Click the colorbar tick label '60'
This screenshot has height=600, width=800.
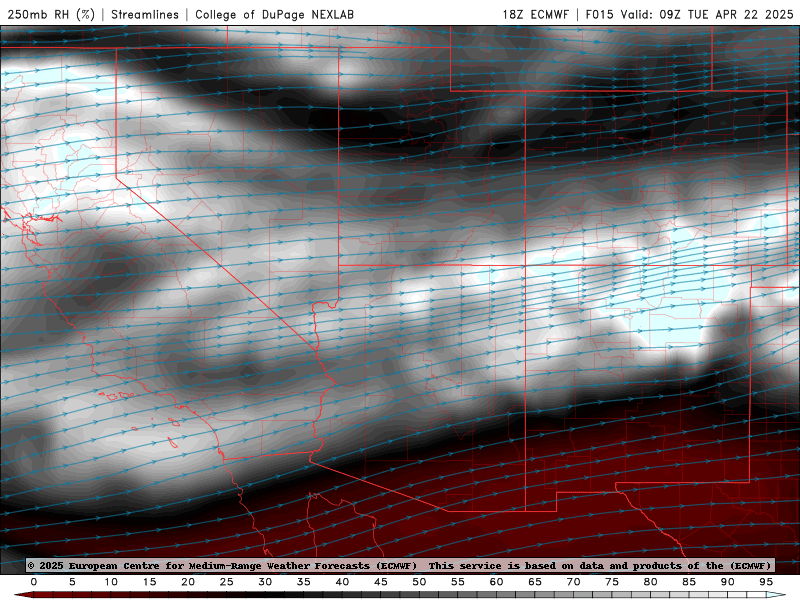(496, 582)
